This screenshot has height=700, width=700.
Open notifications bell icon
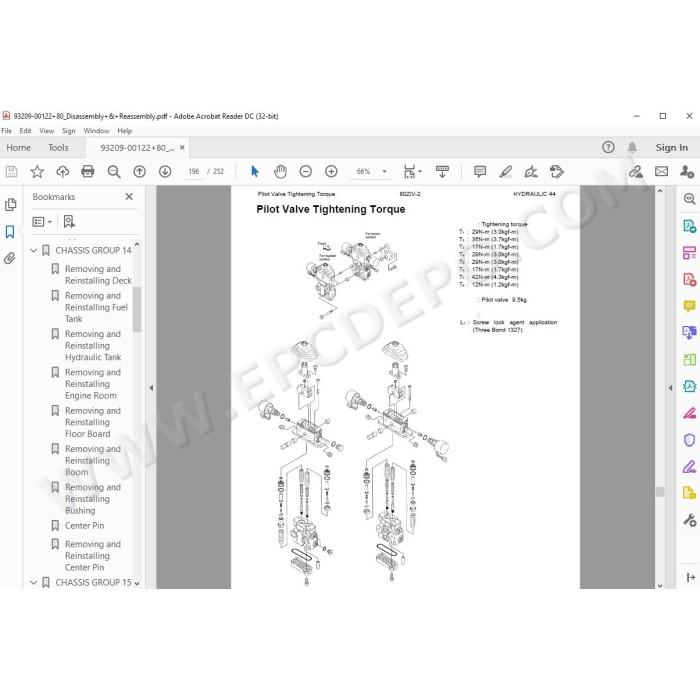pyautogui.click(x=632, y=147)
